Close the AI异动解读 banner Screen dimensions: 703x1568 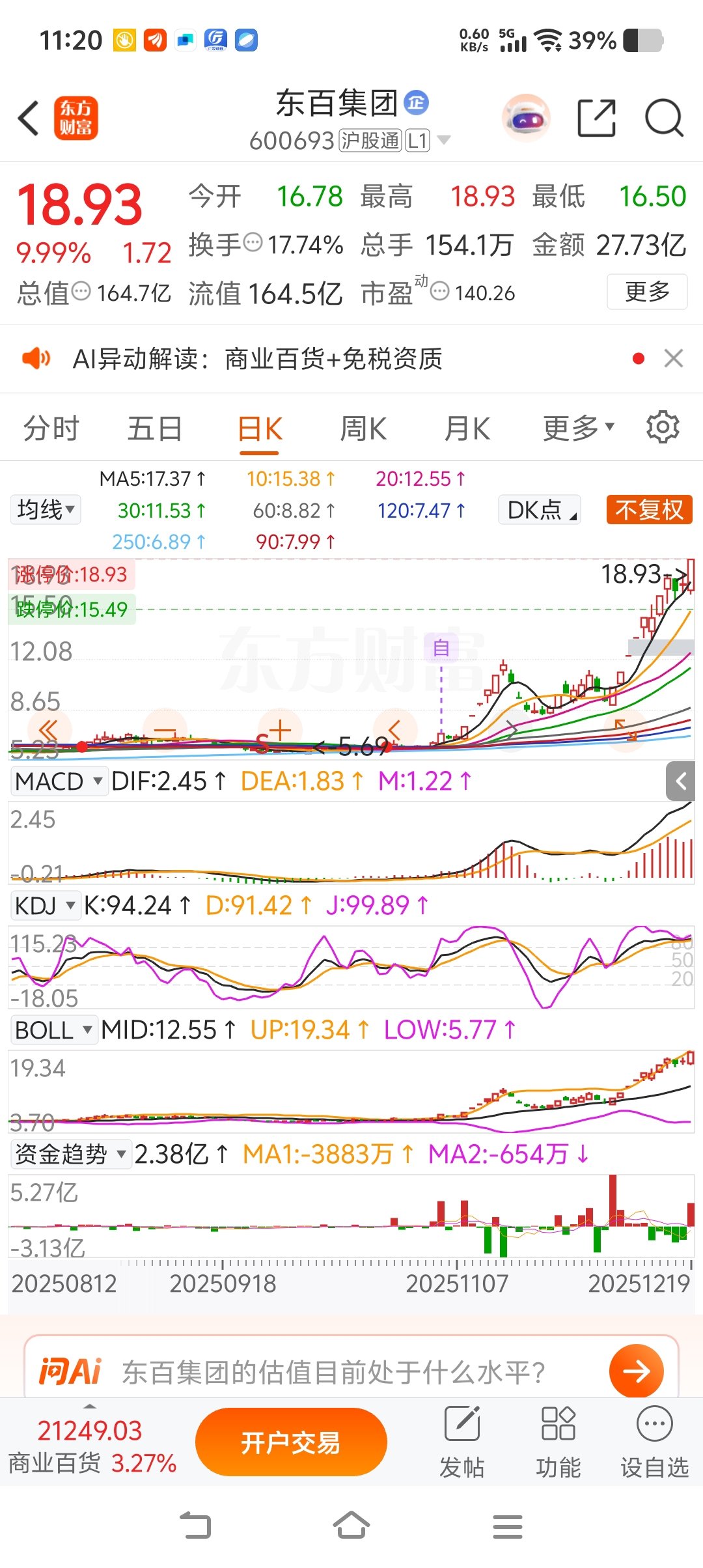[x=674, y=358]
